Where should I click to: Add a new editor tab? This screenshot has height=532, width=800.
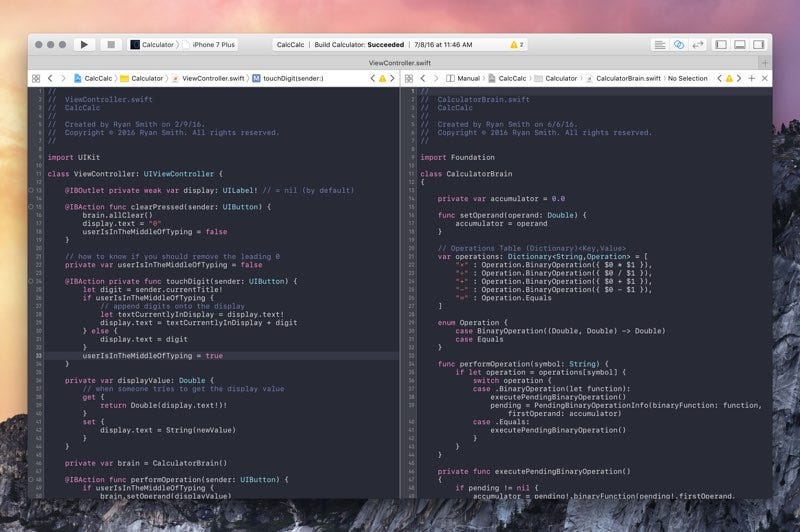[x=764, y=63]
